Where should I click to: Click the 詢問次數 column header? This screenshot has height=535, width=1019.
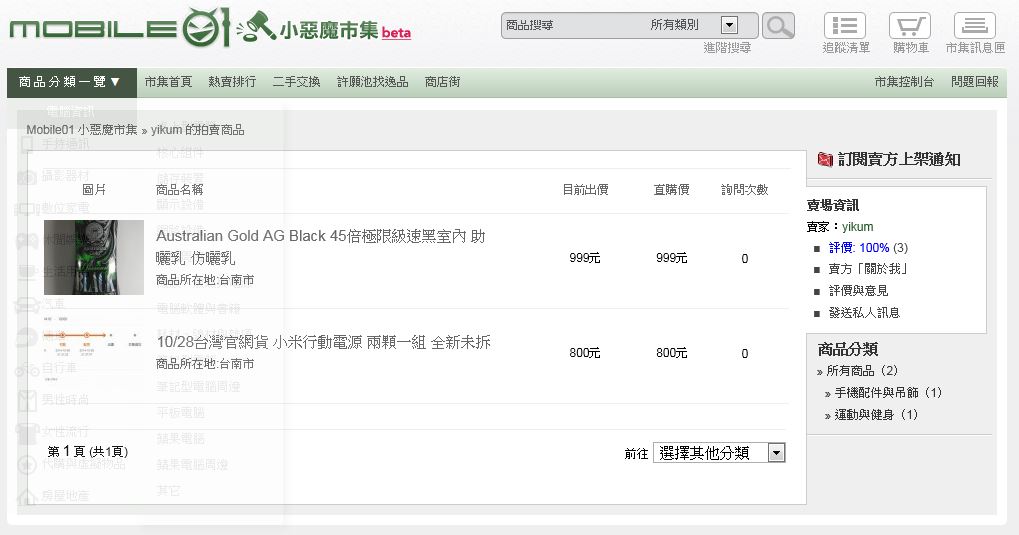tap(745, 190)
